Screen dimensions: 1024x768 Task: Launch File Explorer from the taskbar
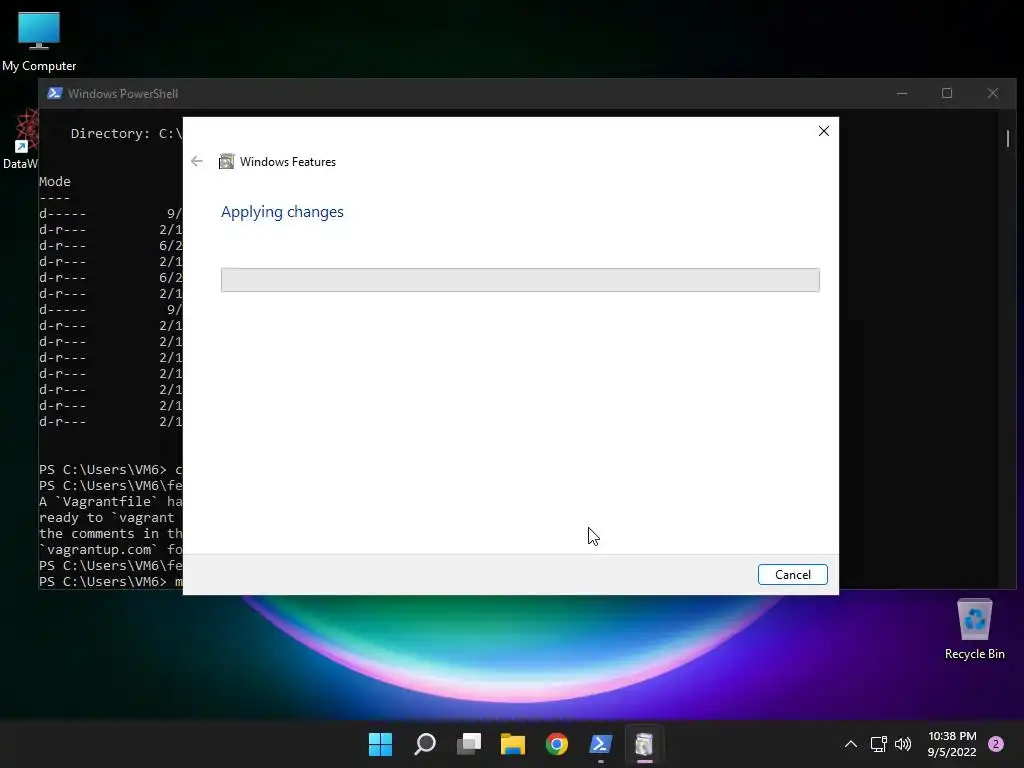(x=513, y=744)
